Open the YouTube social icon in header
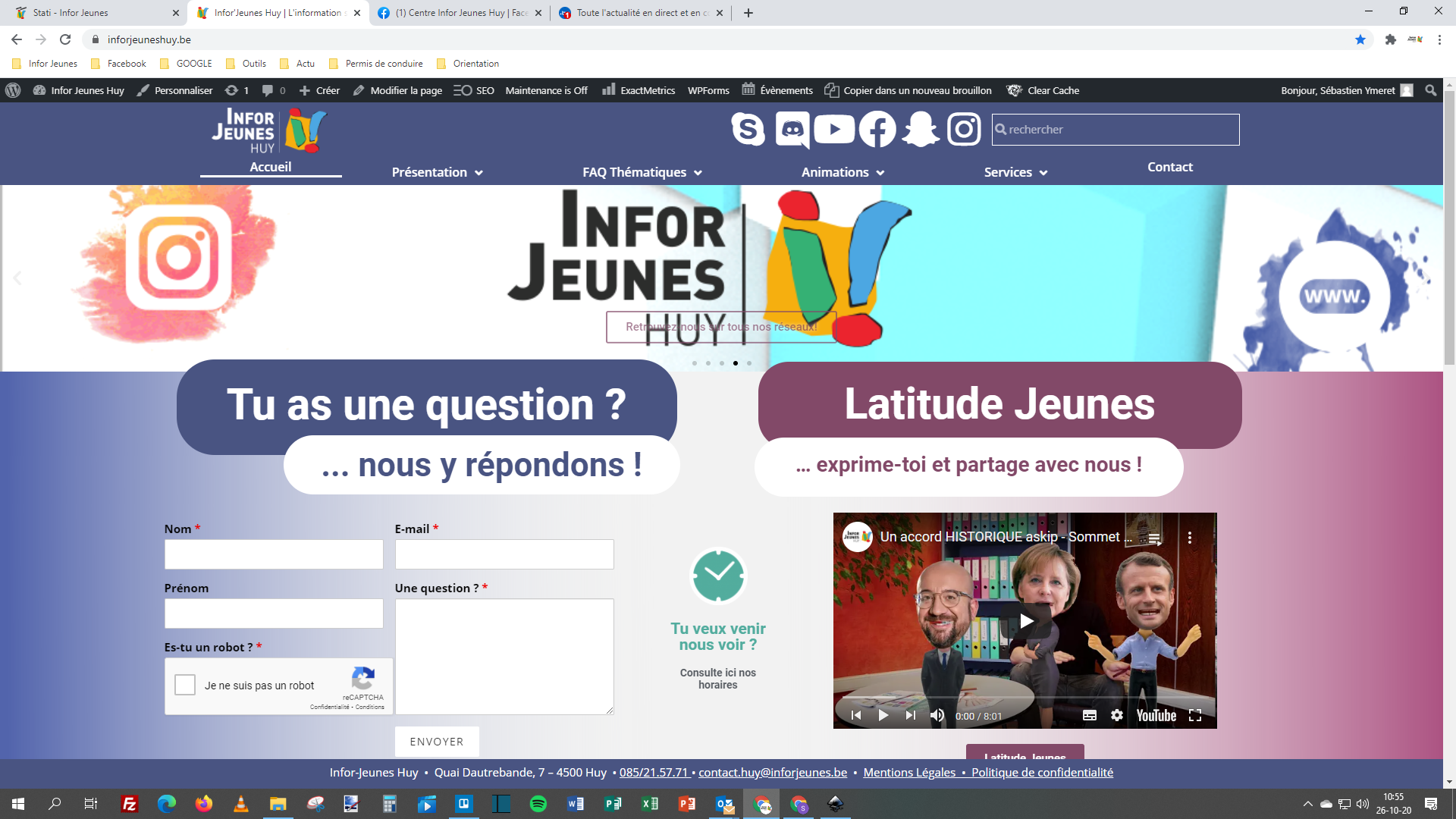 (834, 129)
